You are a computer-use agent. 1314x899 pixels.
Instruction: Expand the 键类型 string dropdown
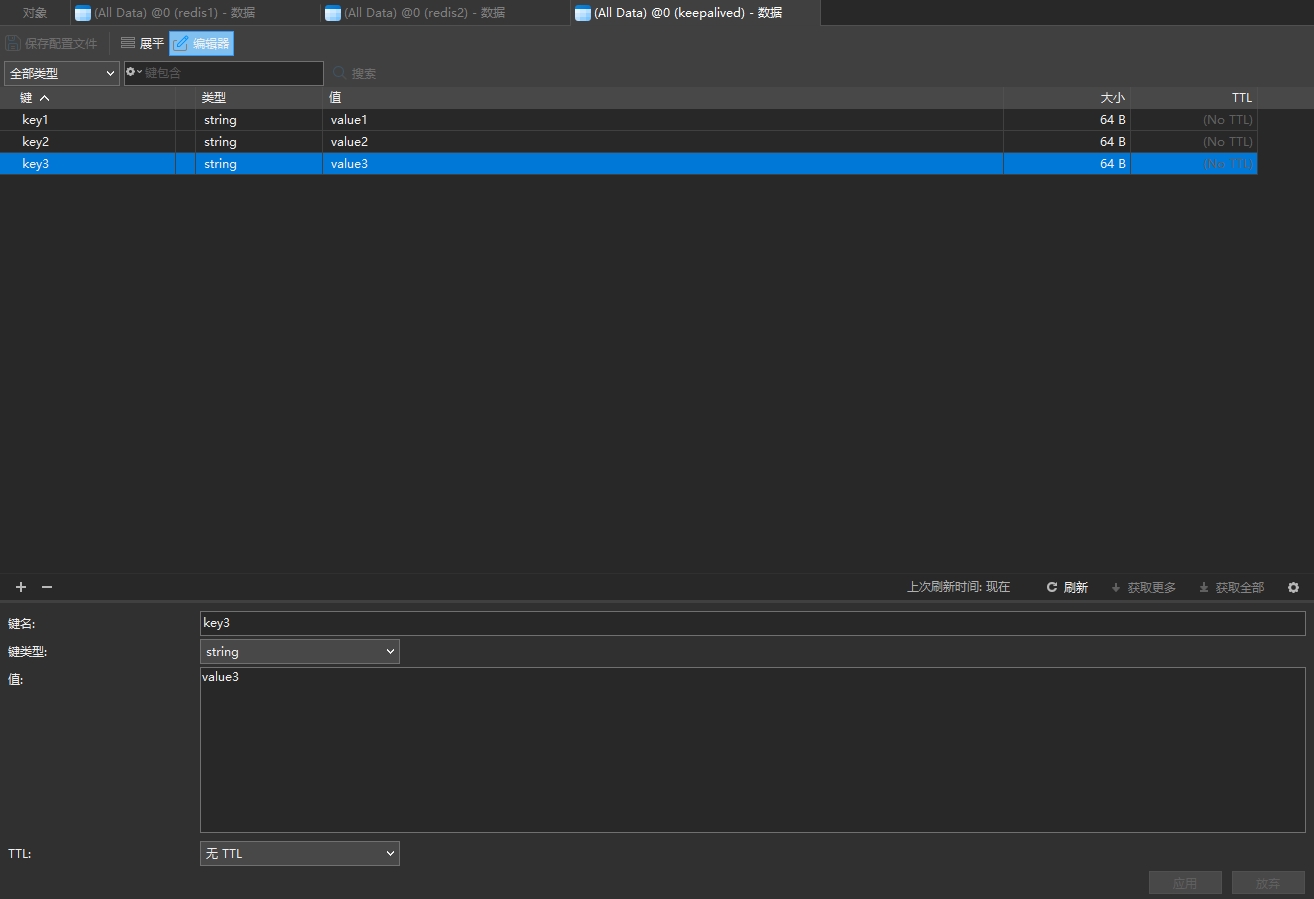point(299,652)
